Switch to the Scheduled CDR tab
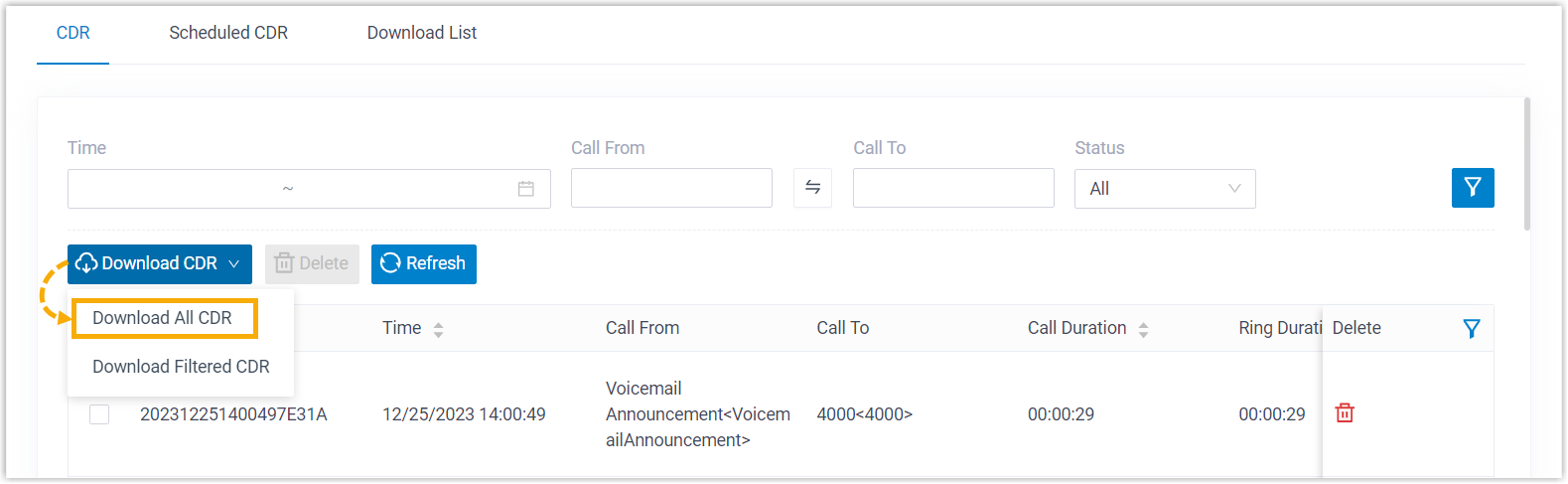Viewport: 1568px width, 484px height. pos(228,33)
